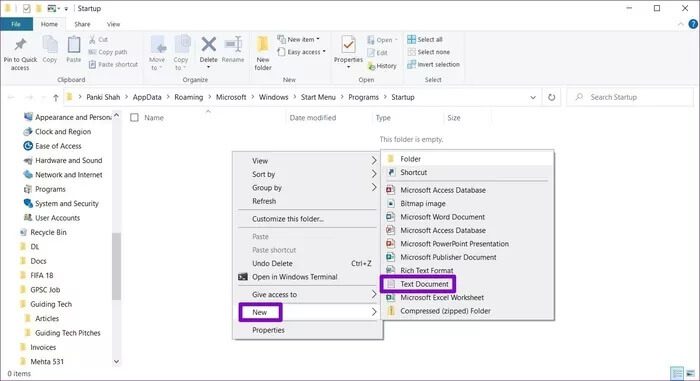
Task: Choose Shortcut in New submenu
Action: pyautogui.click(x=467, y=172)
